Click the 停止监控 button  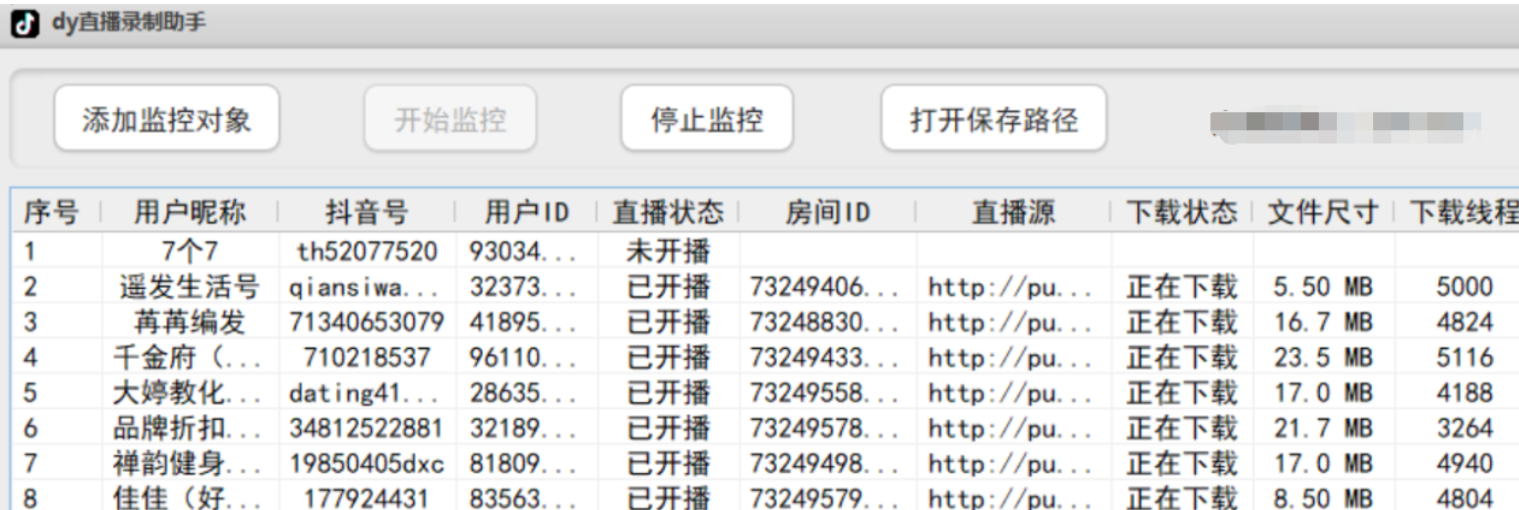coord(707,119)
